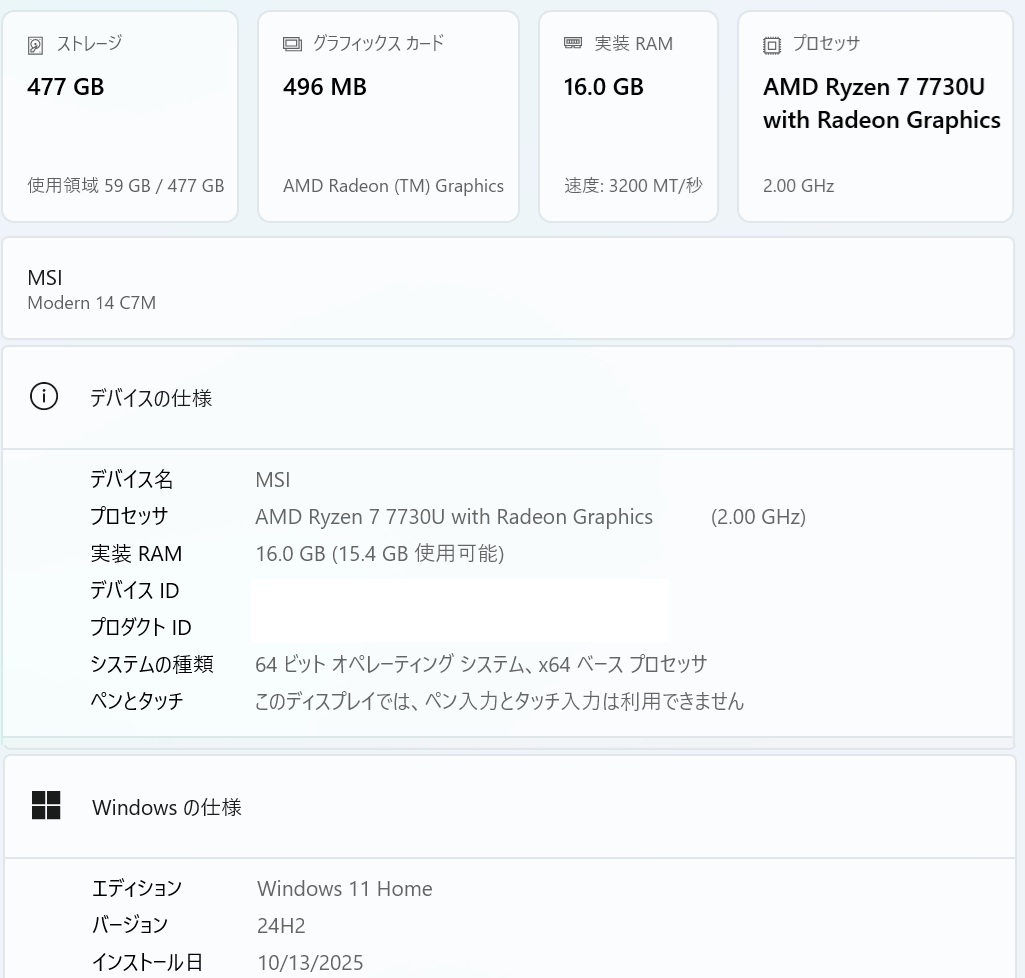Collapse the デバイスの仕様 section header

pyautogui.click(x=508, y=398)
